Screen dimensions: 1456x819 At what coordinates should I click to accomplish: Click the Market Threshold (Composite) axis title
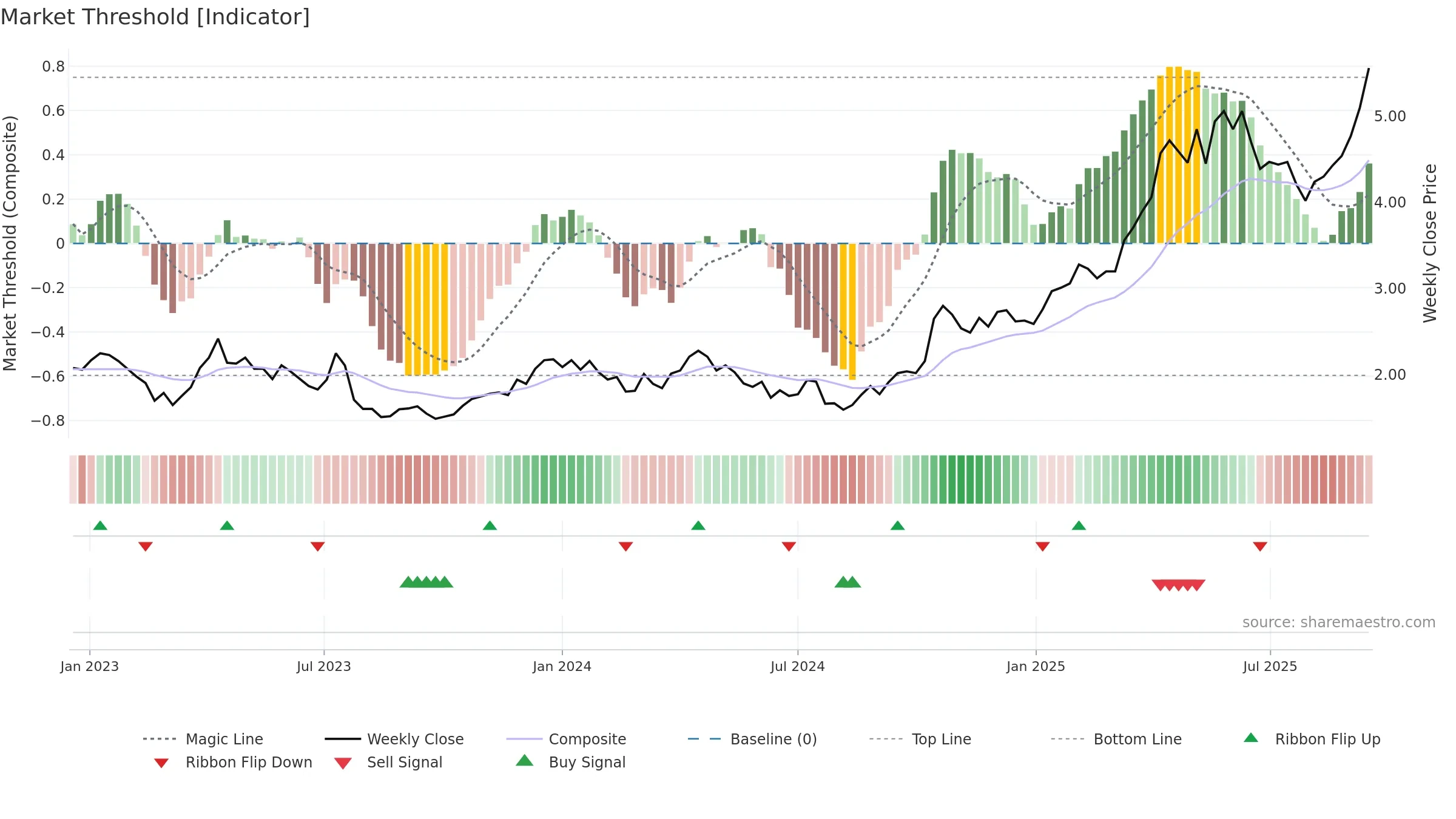tap(10, 243)
